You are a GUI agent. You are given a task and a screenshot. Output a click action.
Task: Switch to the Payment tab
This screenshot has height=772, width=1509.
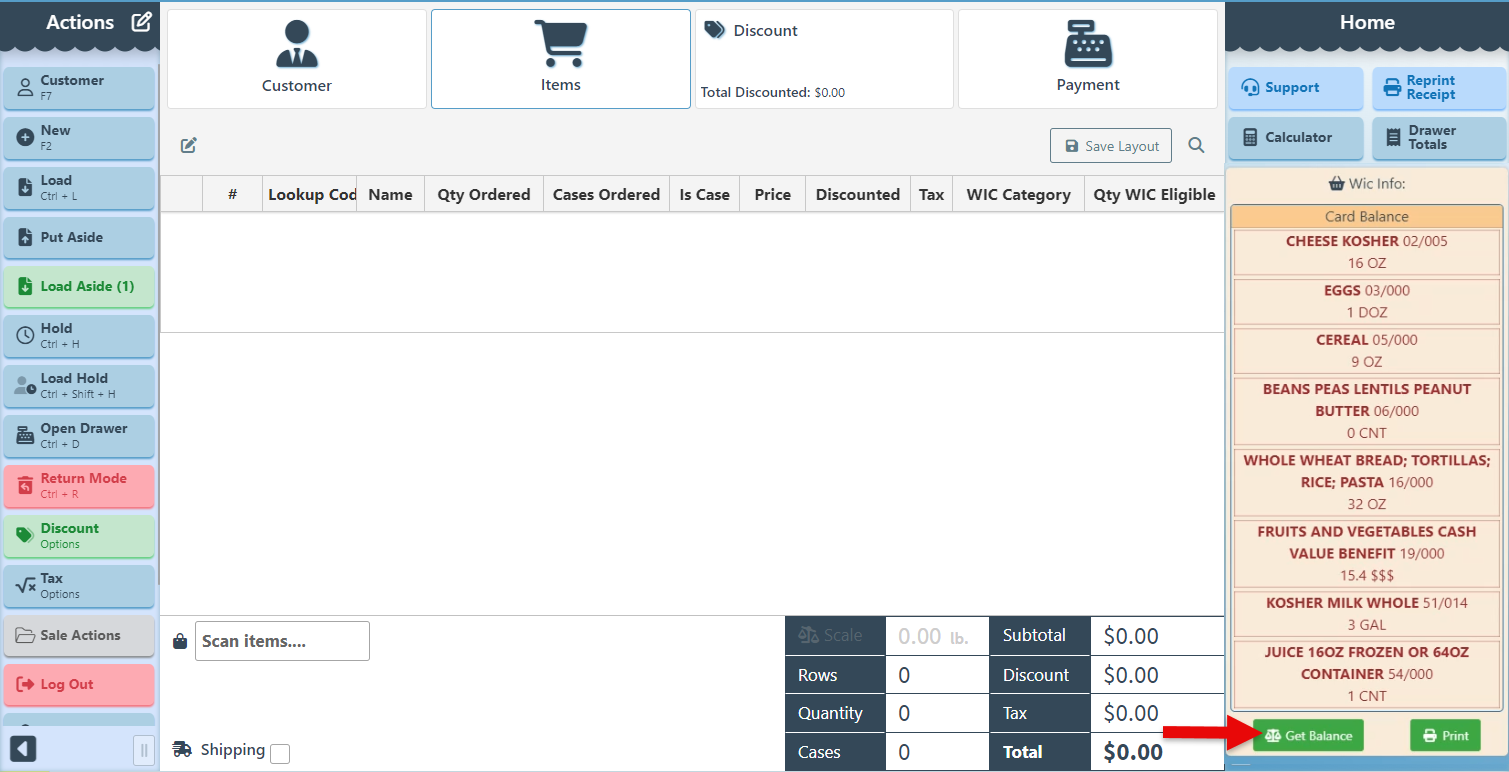click(x=1087, y=60)
